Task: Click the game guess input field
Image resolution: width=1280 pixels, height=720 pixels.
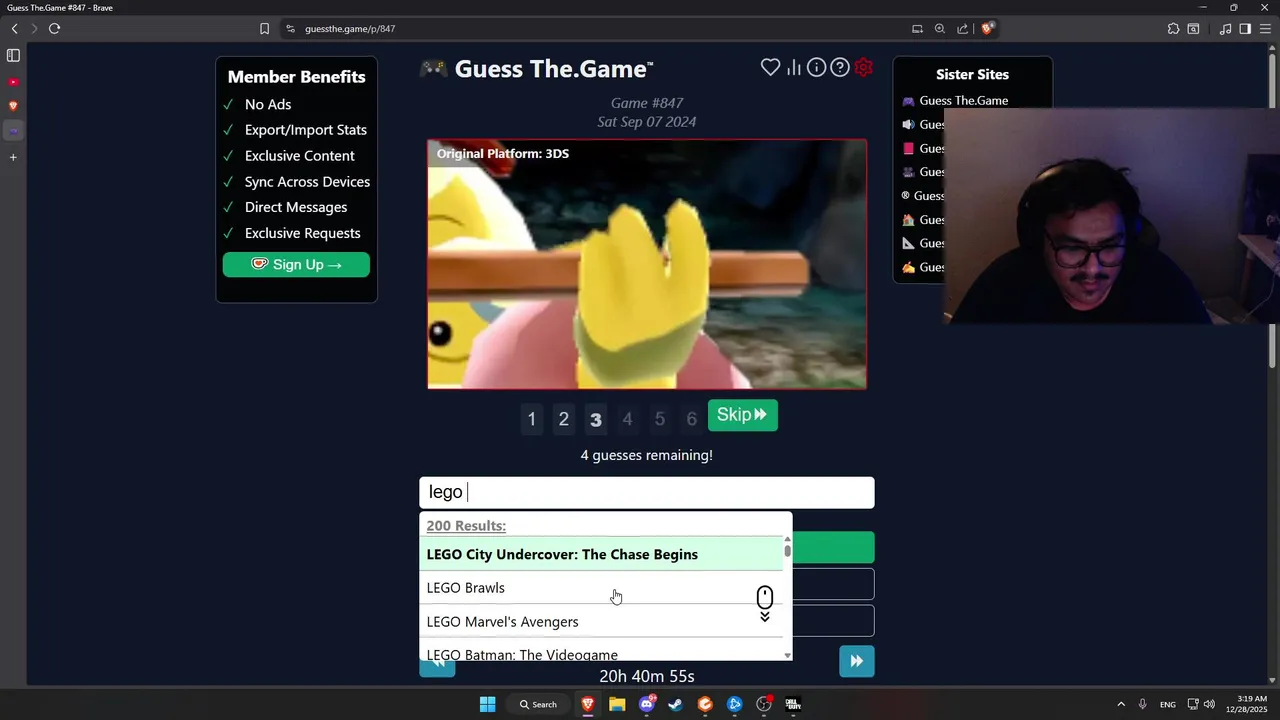Action: 647,492
